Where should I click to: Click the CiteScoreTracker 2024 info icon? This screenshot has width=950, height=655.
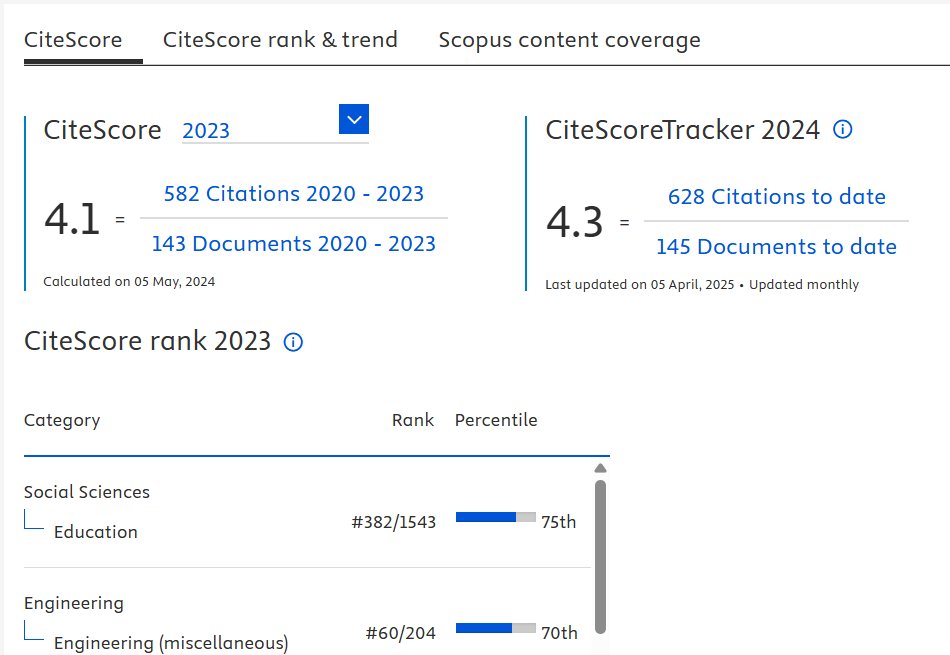pyautogui.click(x=842, y=129)
